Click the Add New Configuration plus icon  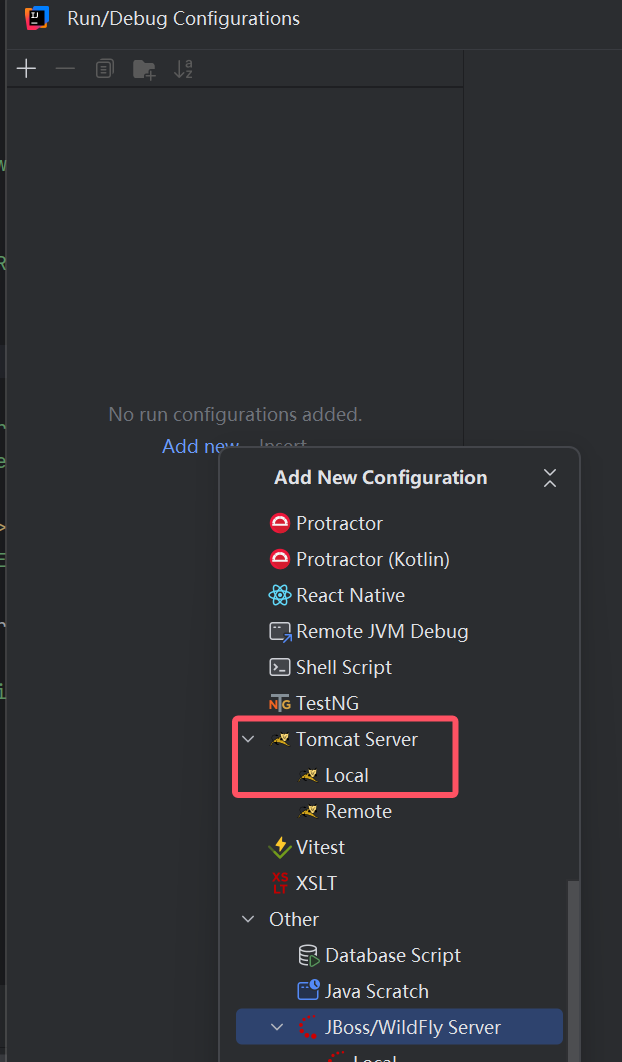(27, 69)
